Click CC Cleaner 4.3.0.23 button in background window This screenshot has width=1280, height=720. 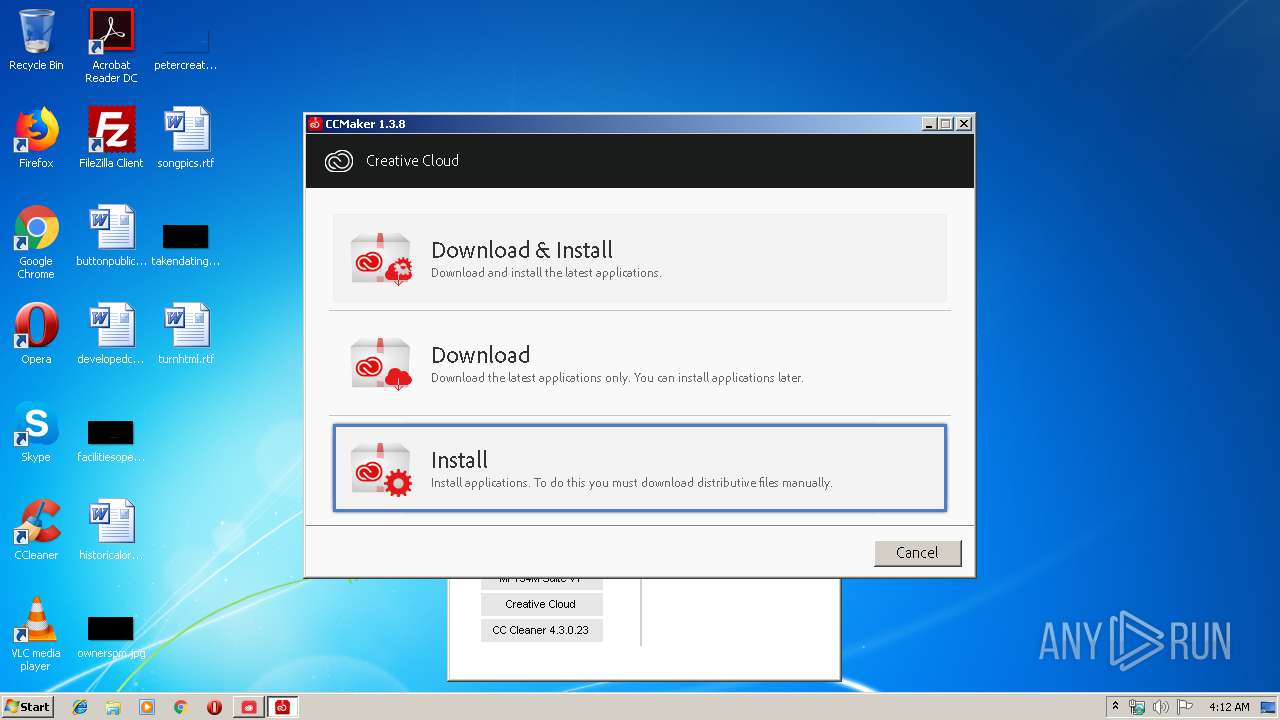(x=541, y=630)
